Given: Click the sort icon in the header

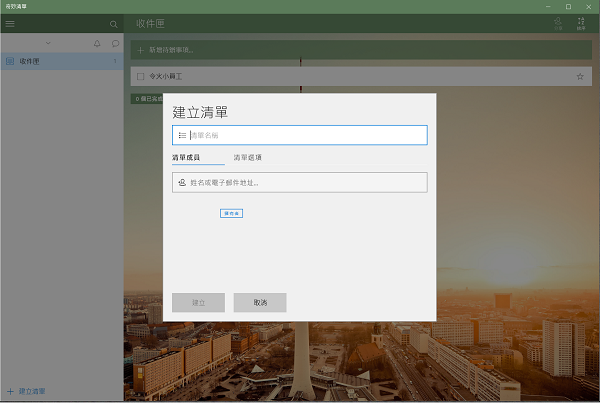Looking at the screenshot, I should tap(581, 23).
